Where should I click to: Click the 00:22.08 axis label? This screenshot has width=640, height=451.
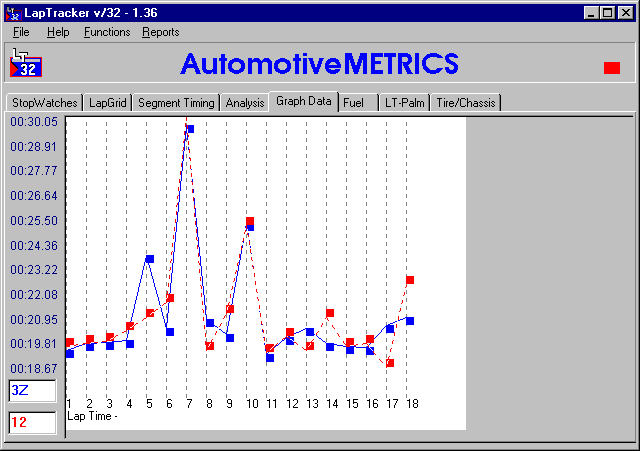[x=34, y=295]
